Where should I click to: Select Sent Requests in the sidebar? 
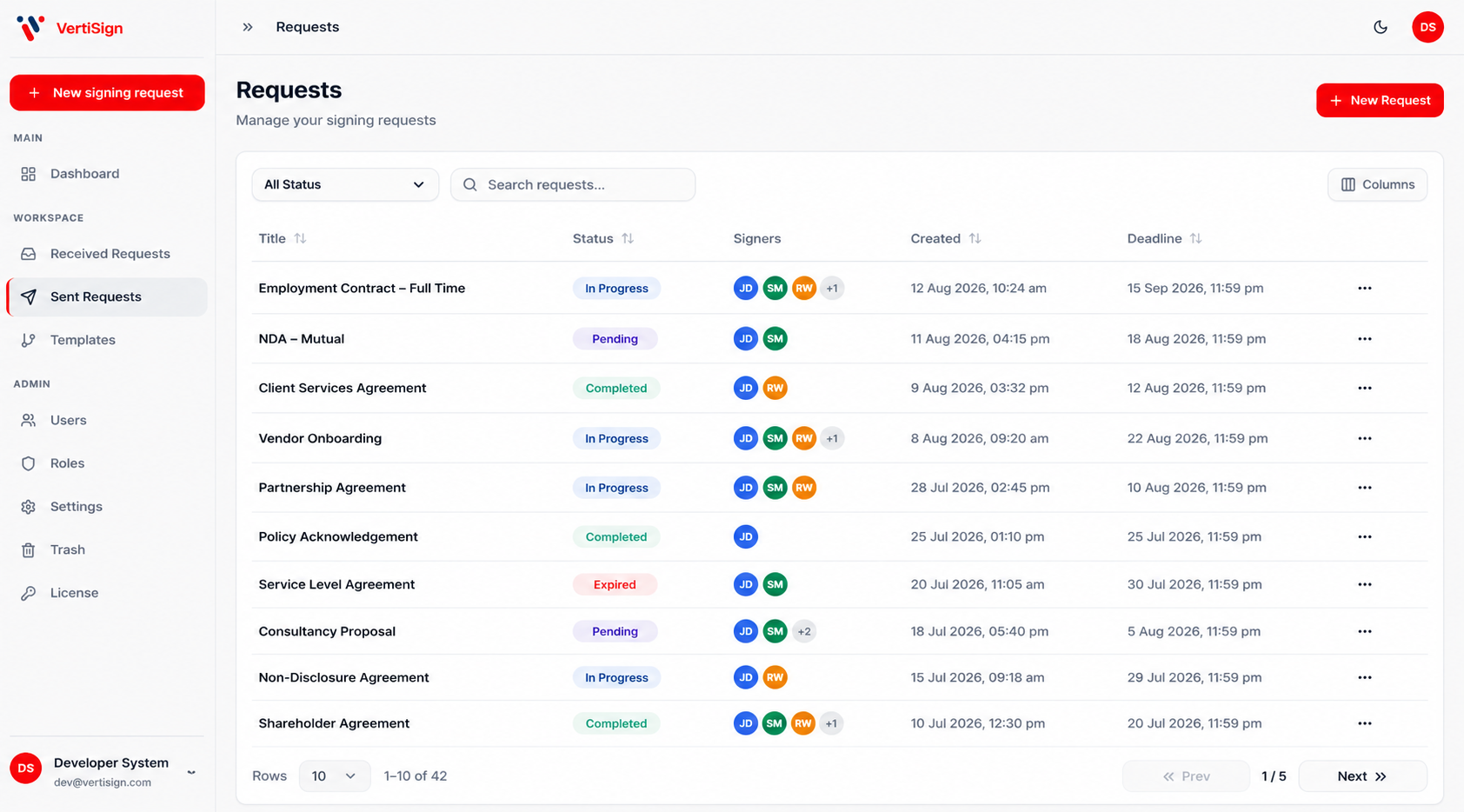point(107,296)
